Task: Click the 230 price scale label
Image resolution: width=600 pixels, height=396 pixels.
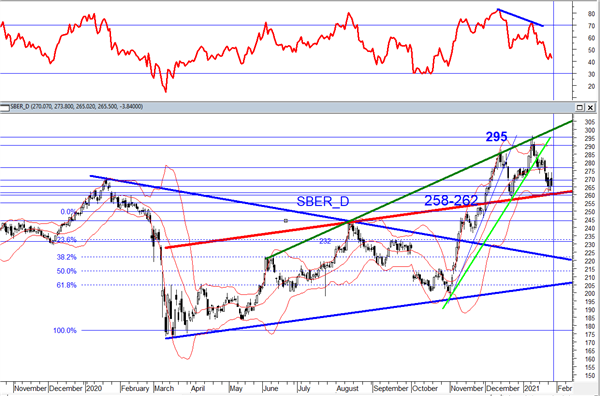Action: 589,244
